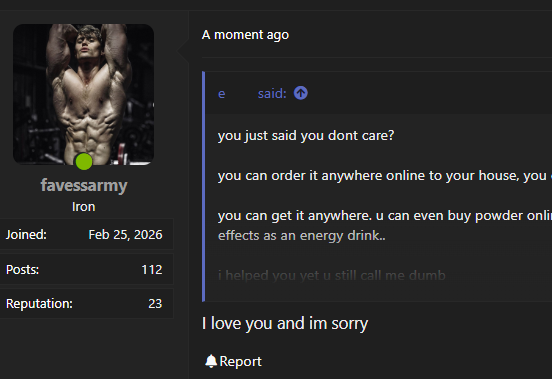Click the Reputation value 23

pyautogui.click(x=155, y=304)
